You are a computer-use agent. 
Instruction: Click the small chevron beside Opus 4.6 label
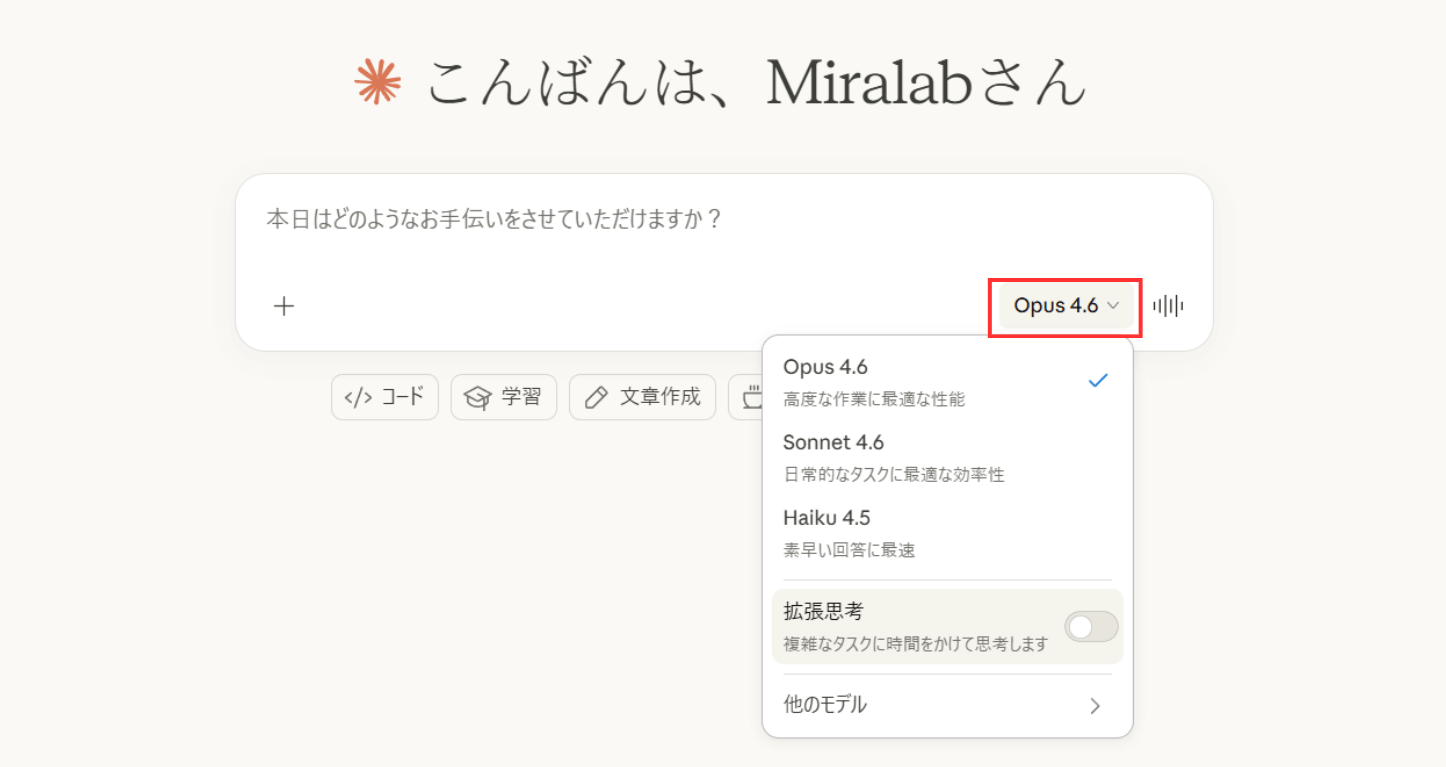coord(1113,306)
